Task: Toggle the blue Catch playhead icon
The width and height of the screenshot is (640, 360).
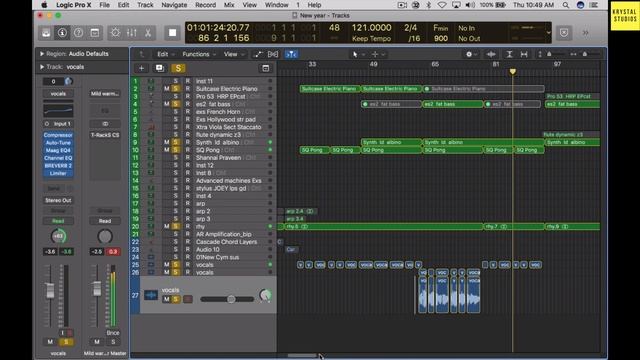Action: click(291, 54)
